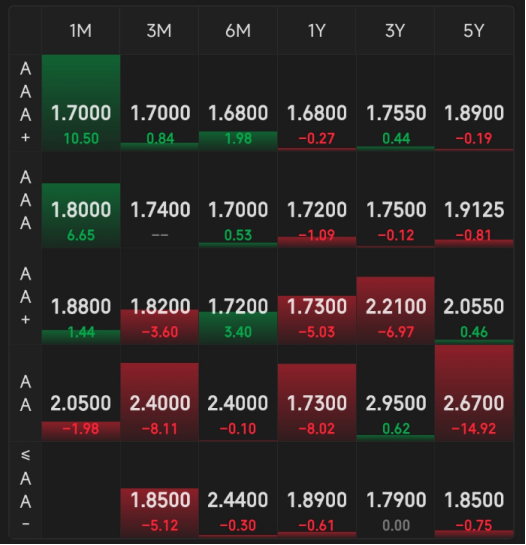Image resolution: width=526 pixels, height=545 pixels.
Task: Click AA 3M cell showing -8.11
Action: tap(160, 393)
